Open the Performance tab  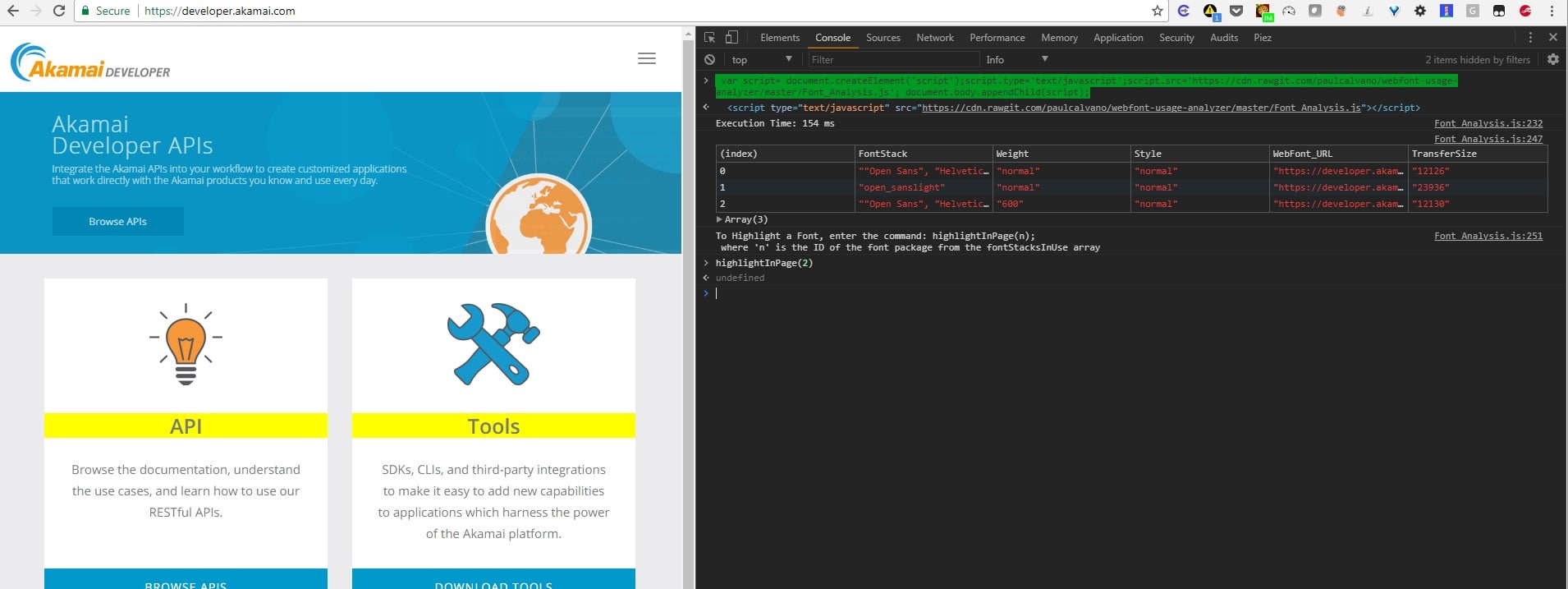997,38
